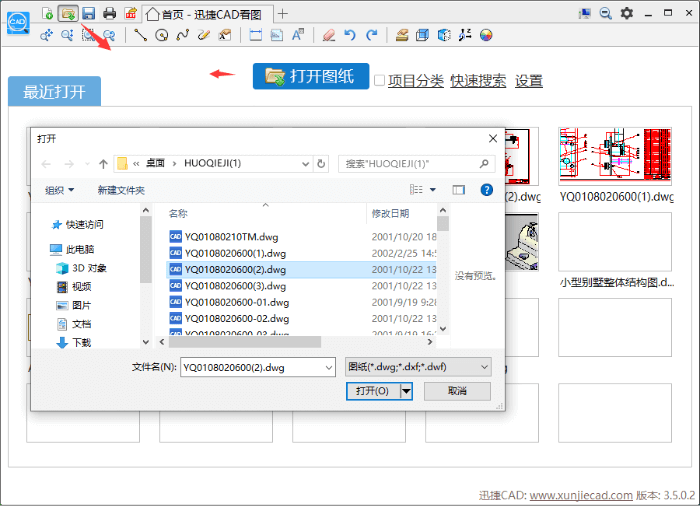
Task: Click 打开(O) button in dialog
Action: tap(373, 391)
